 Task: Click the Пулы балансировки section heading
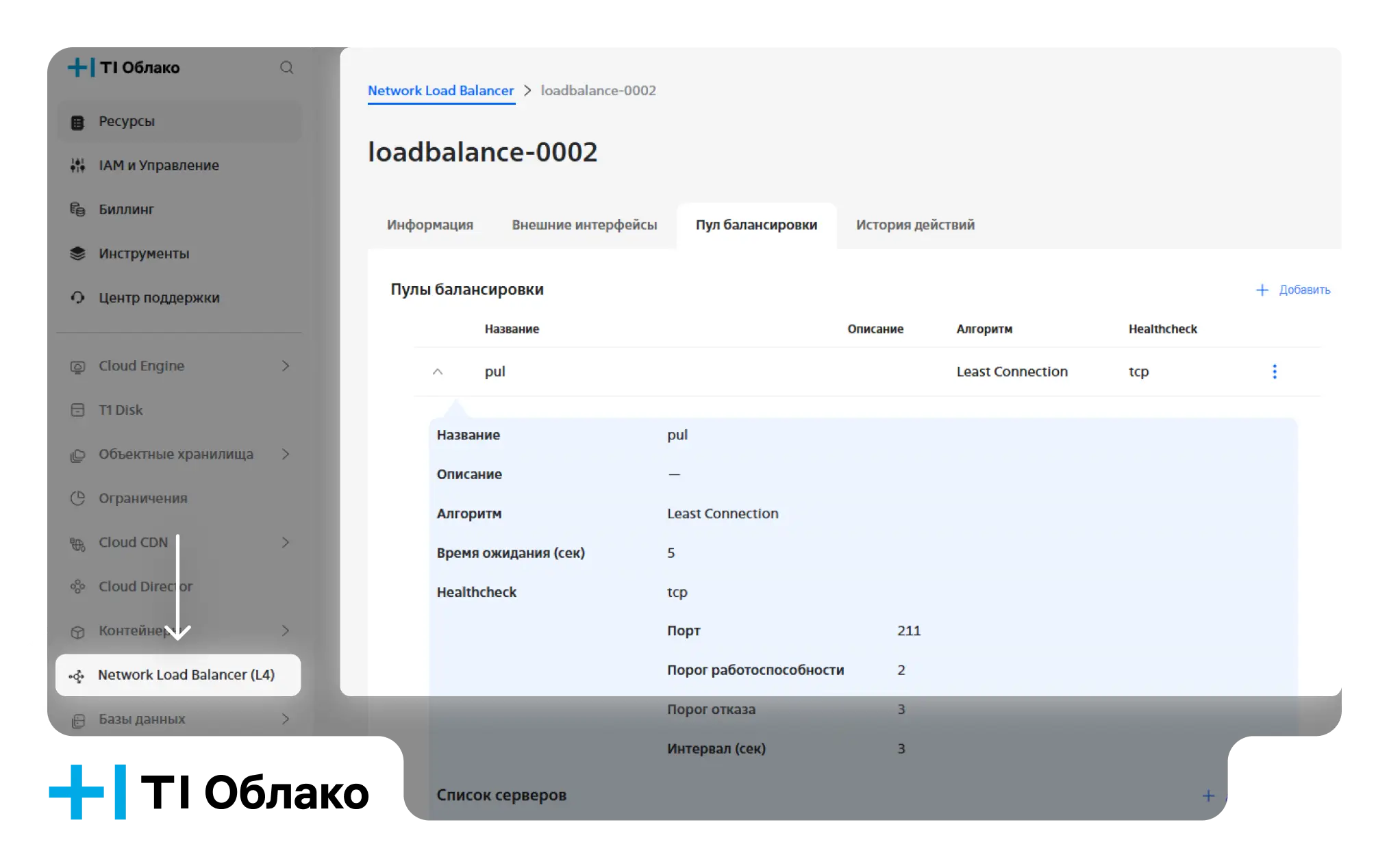click(x=467, y=290)
